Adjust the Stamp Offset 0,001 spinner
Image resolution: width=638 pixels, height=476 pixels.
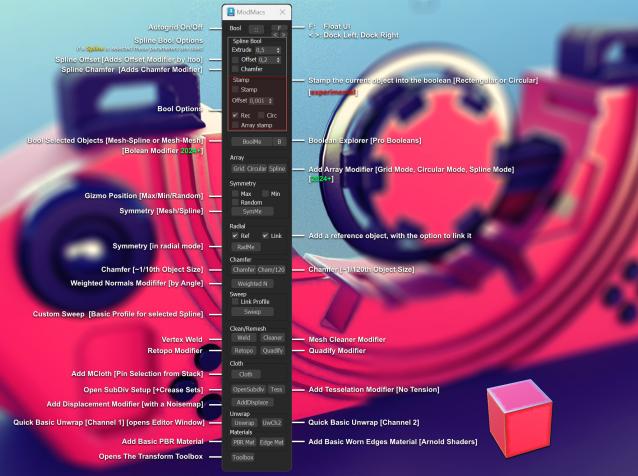click(x=270, y=100)
